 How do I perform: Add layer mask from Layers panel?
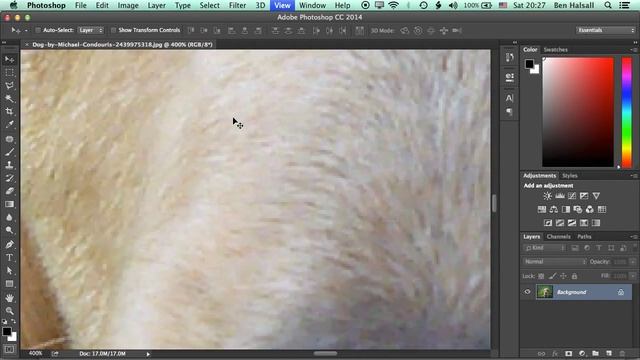569,353
